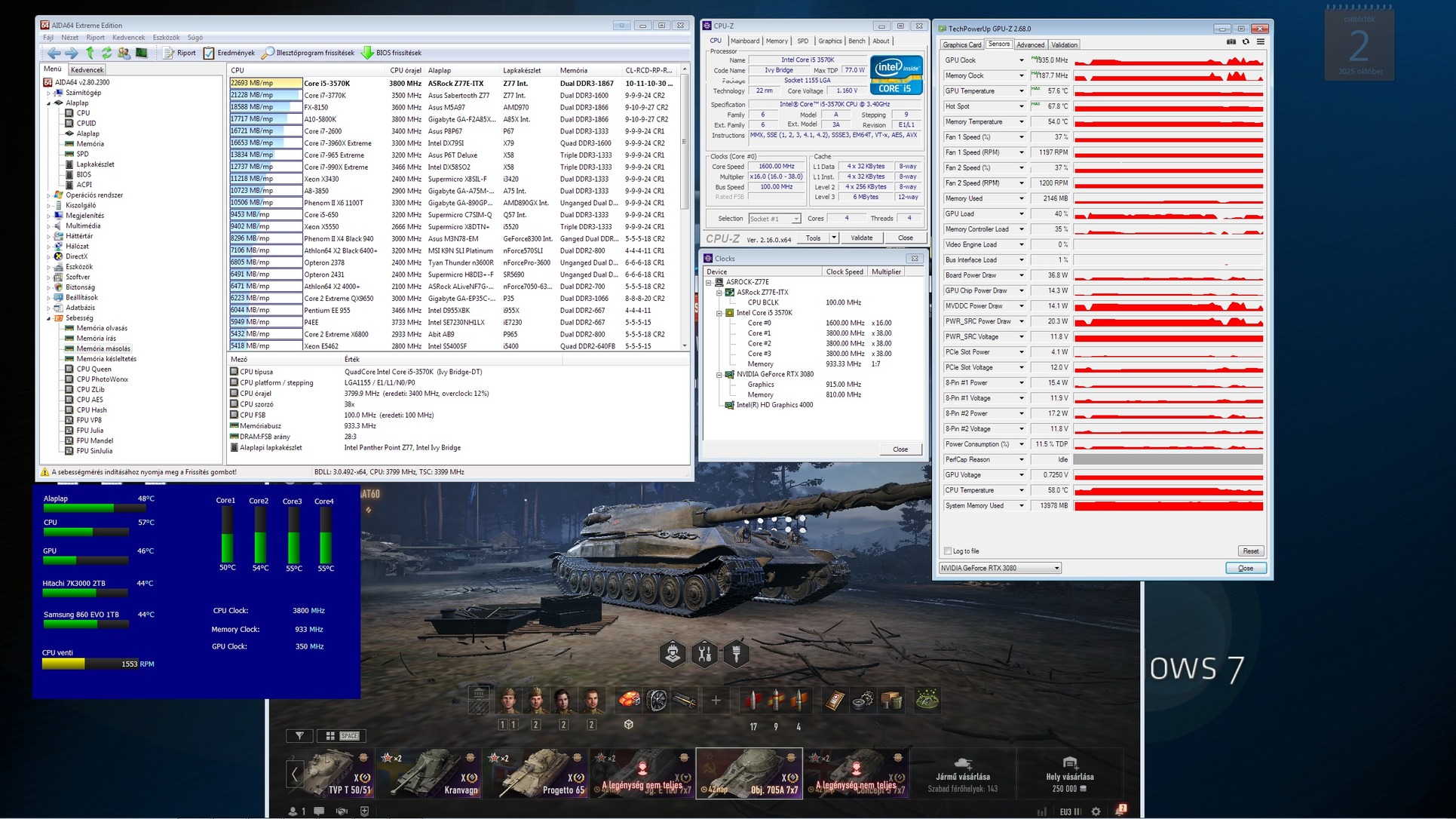This screenshot has height=819, width=1456.
Task: Click the Validate button in CPU-Z
Action: point(861,238)
